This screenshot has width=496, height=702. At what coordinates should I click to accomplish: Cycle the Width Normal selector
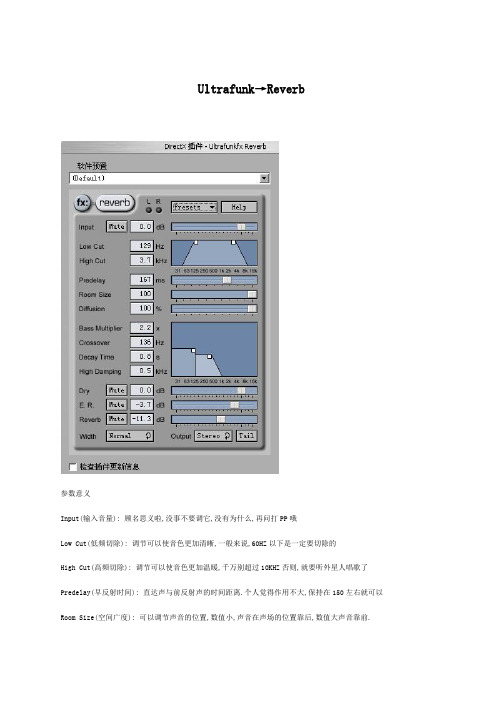(130, 436)
